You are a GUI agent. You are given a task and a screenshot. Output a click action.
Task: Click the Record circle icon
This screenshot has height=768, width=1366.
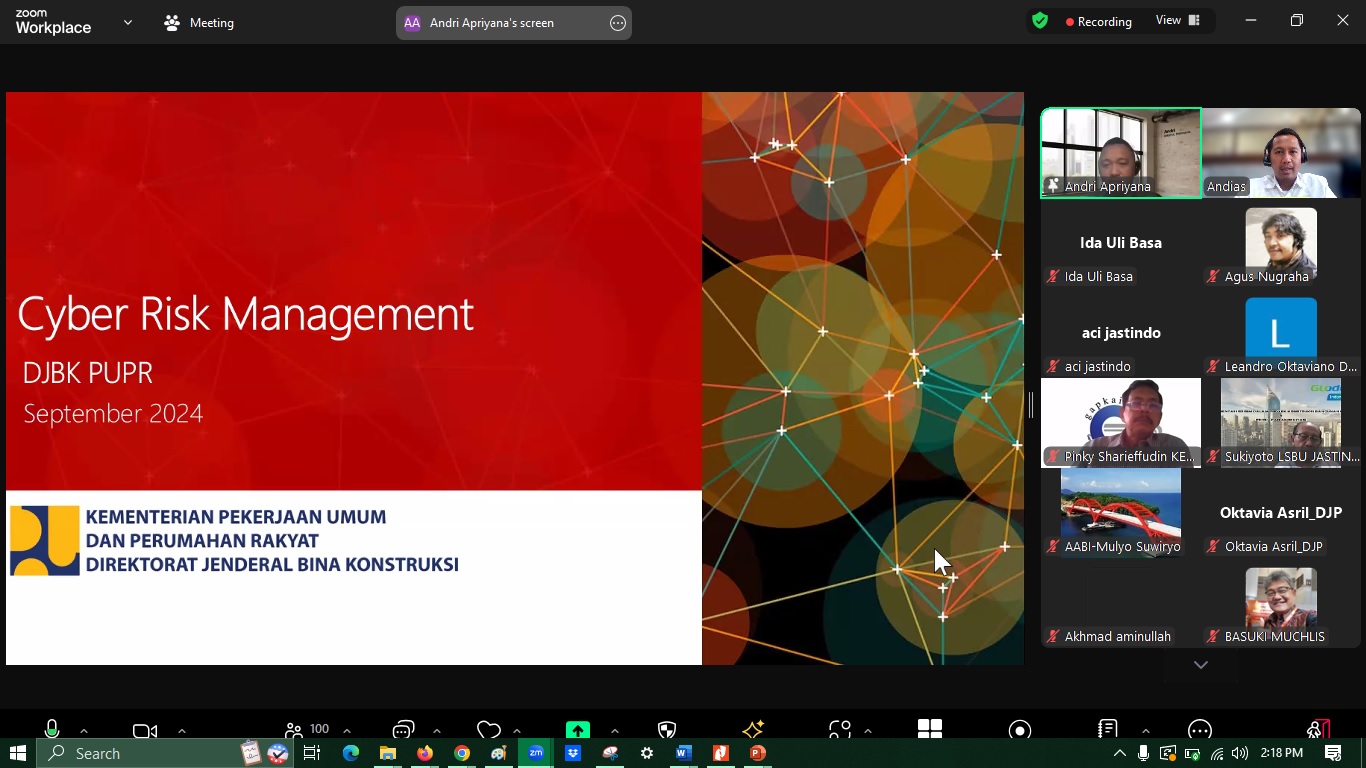click(x=1020, y=730)
